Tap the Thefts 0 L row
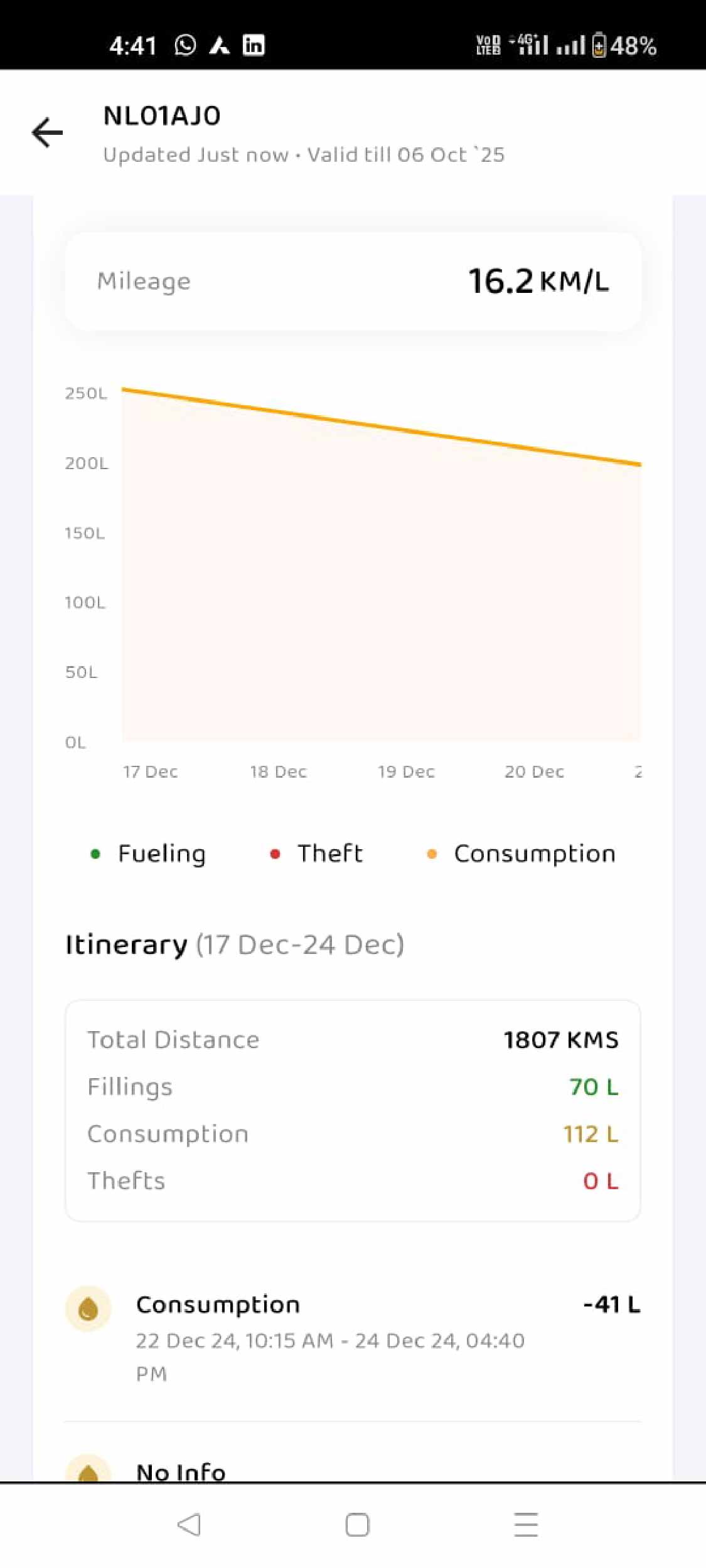 (353, 1181)
